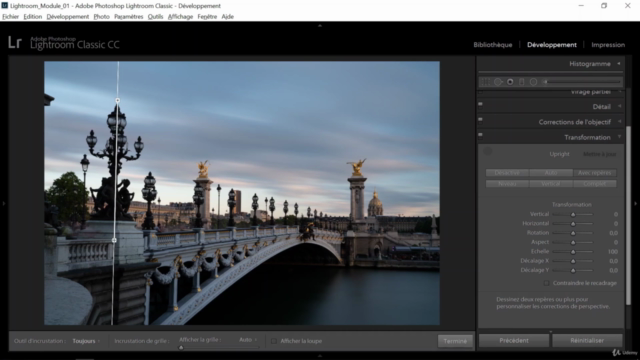Apply the Vertical Upright mode
640x360 pixels.
(x=551, y=184)
